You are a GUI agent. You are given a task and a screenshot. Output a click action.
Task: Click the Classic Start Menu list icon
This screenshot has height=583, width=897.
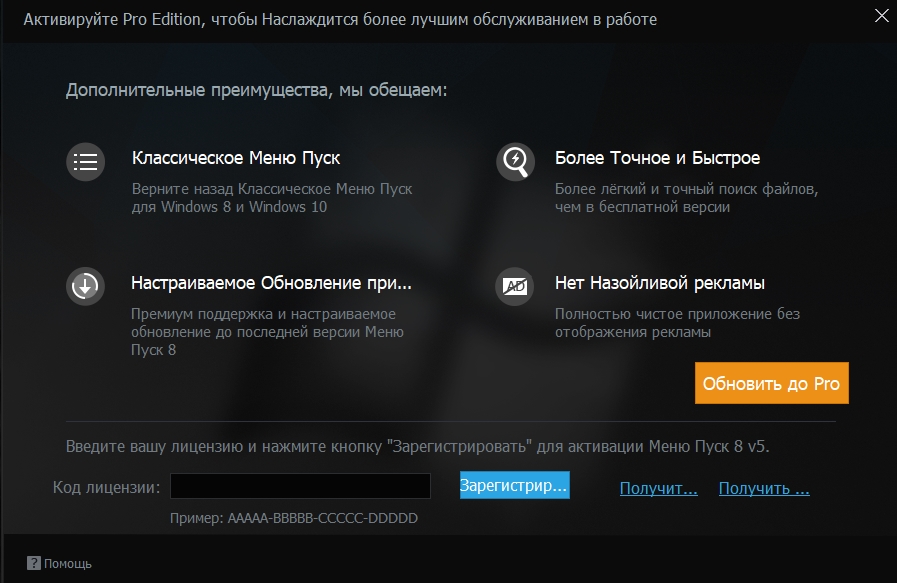click(x=85, y=162)
